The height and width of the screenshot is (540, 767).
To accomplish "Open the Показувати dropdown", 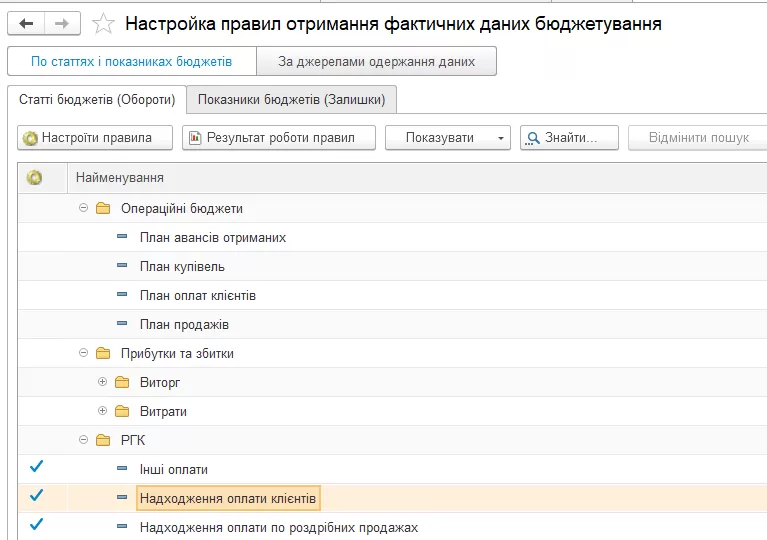I will [x=448, y=138].
